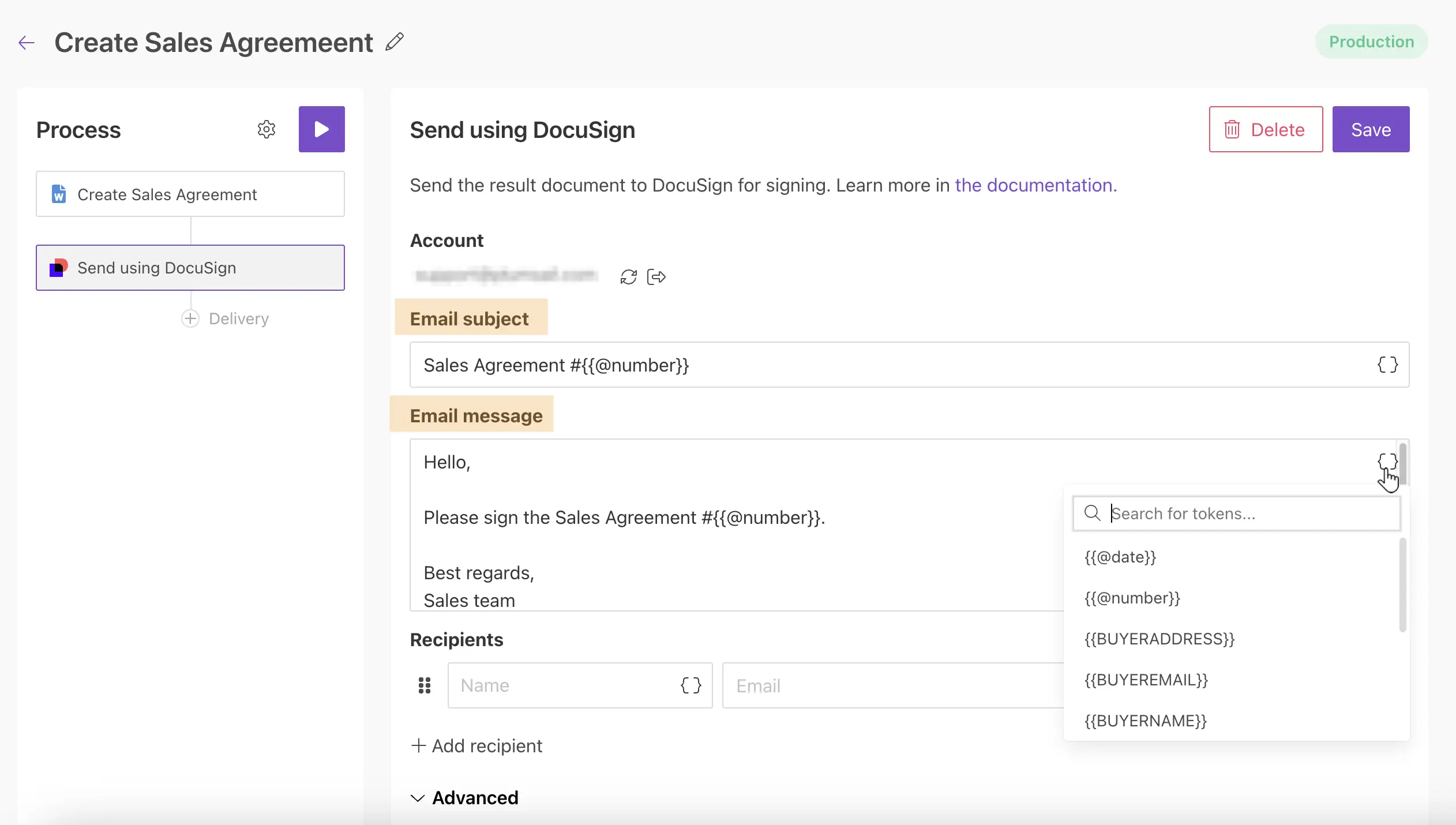Refresh the DocuSign account connection
This screenshot has height=825, width=1456.
click(x=628, y=277)
